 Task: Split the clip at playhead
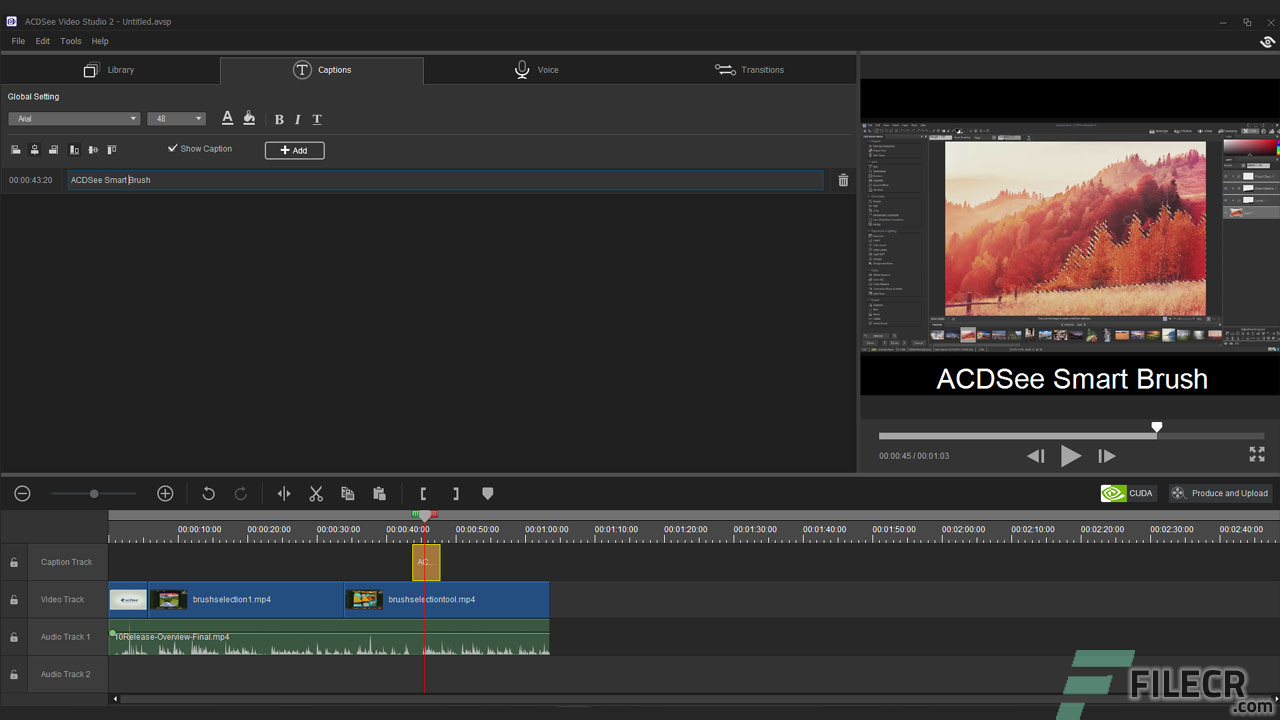(x=284, y=493)
